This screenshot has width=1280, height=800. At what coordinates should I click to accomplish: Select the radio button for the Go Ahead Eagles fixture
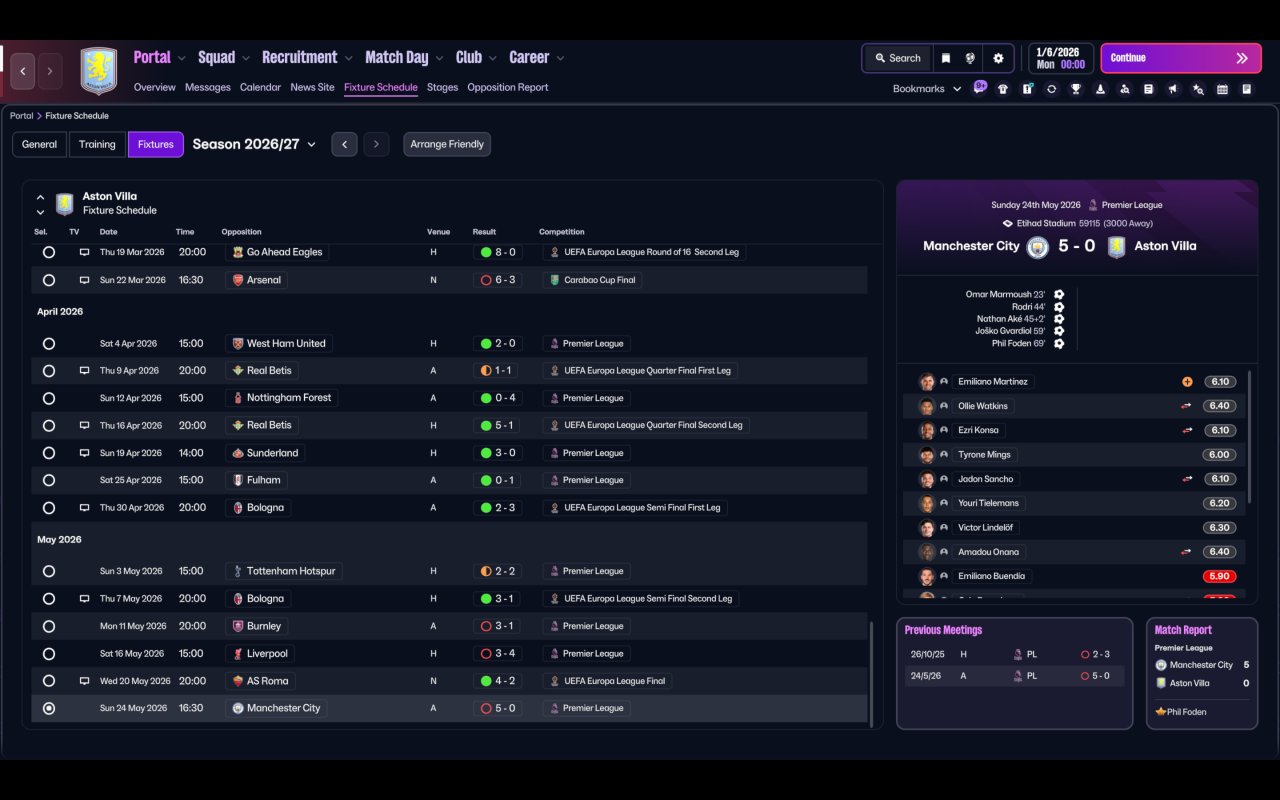tap(49, 253)
